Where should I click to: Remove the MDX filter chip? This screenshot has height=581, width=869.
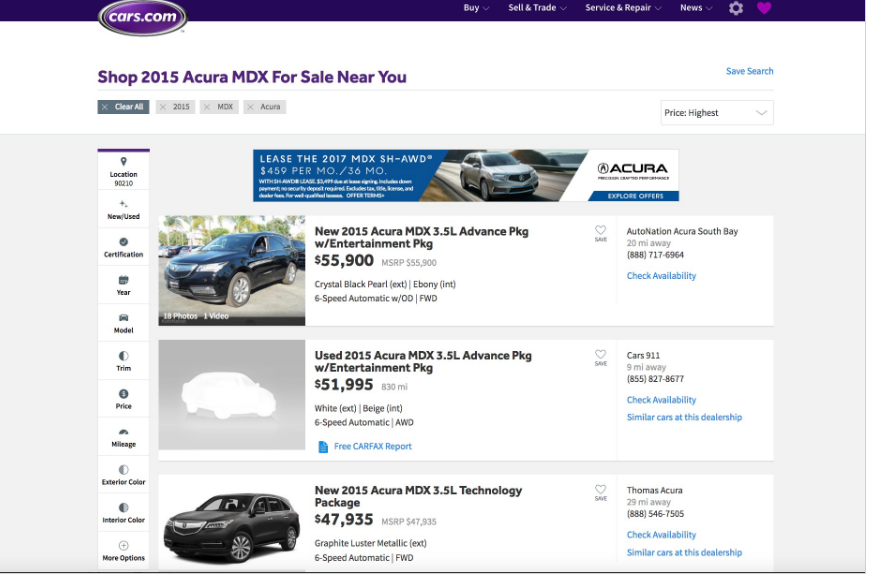pos(219,107)
